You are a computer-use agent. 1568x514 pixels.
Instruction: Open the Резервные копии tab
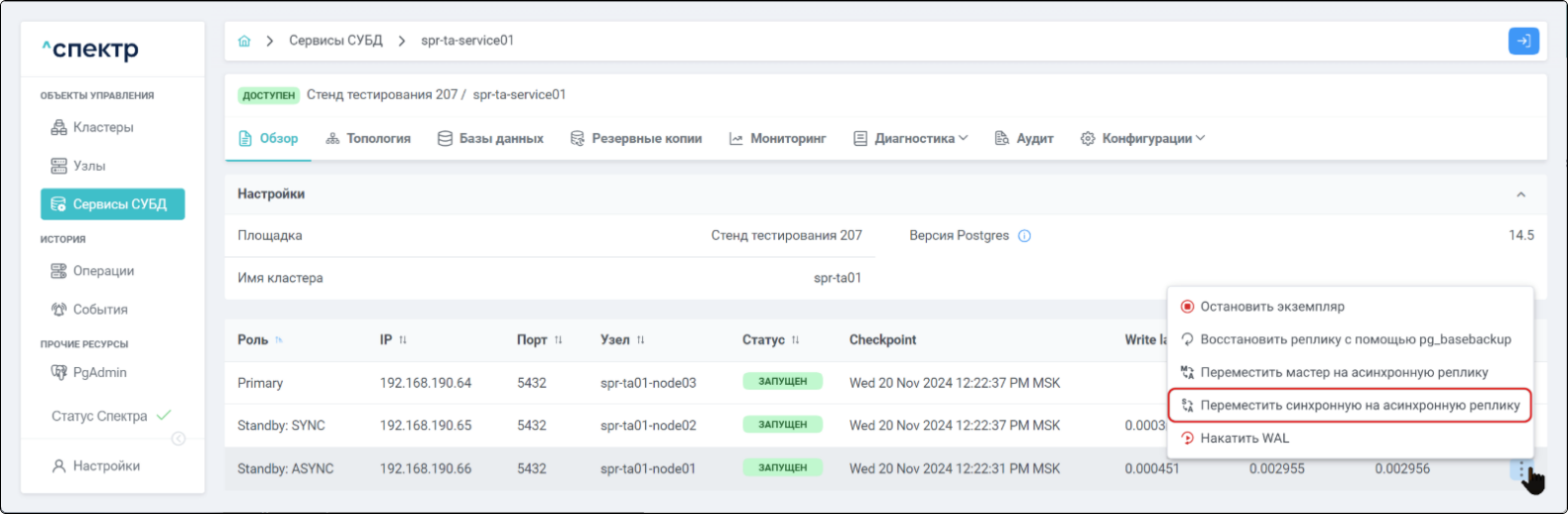click(x=636, y=139)
